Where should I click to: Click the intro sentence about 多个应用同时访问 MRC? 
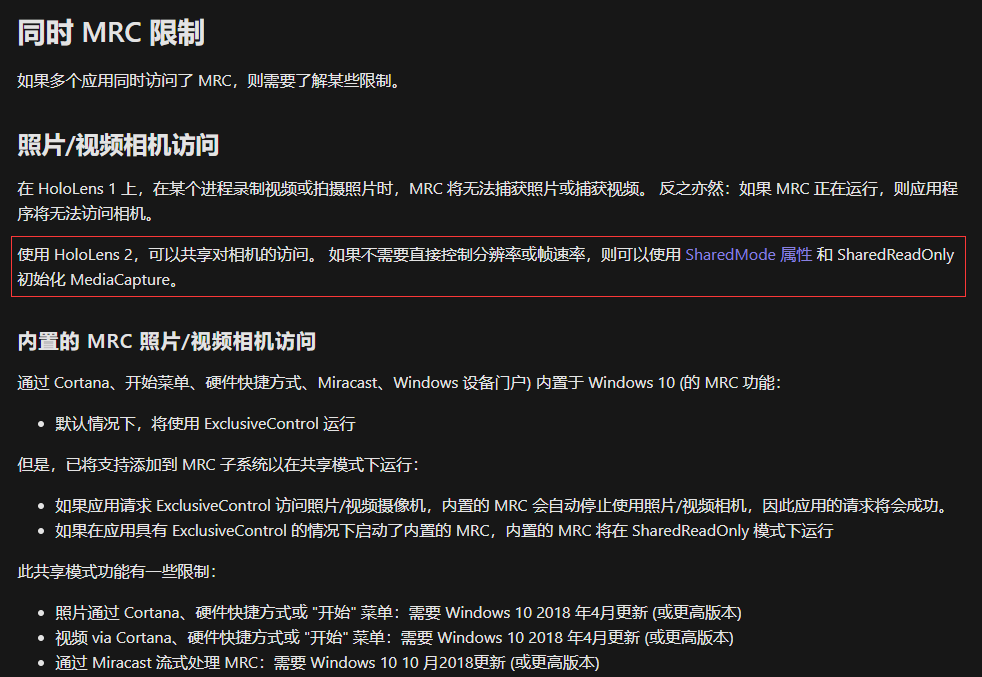pos(210,81)
